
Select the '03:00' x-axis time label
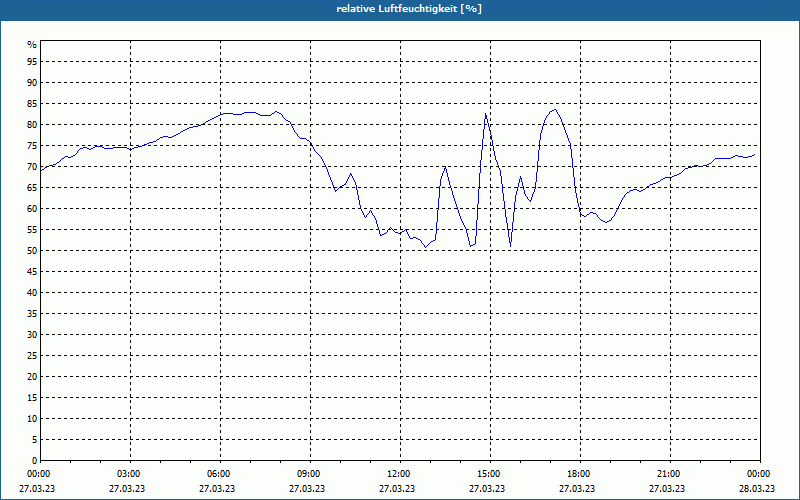pos(131,474)
